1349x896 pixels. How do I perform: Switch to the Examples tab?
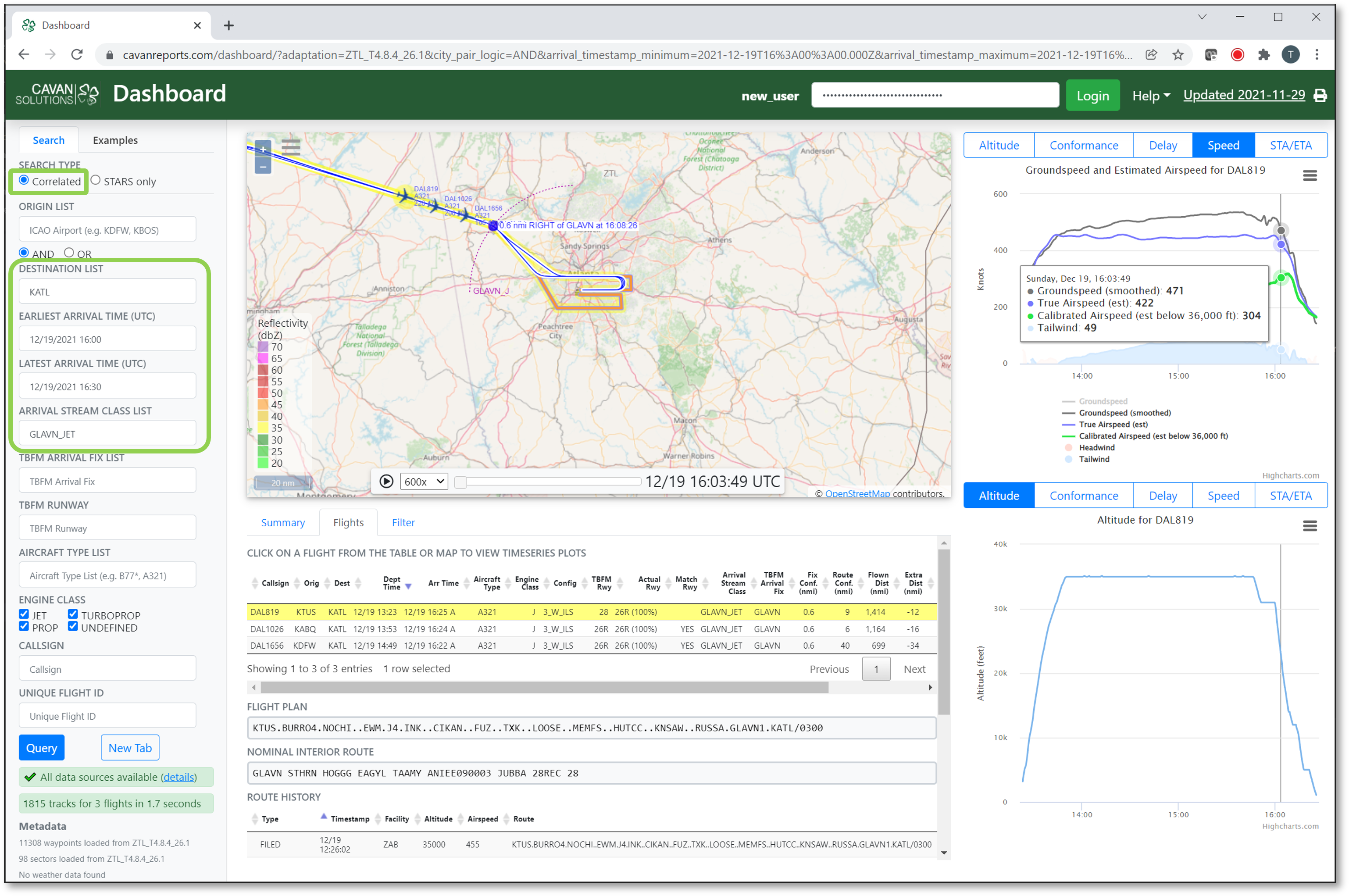115,140
